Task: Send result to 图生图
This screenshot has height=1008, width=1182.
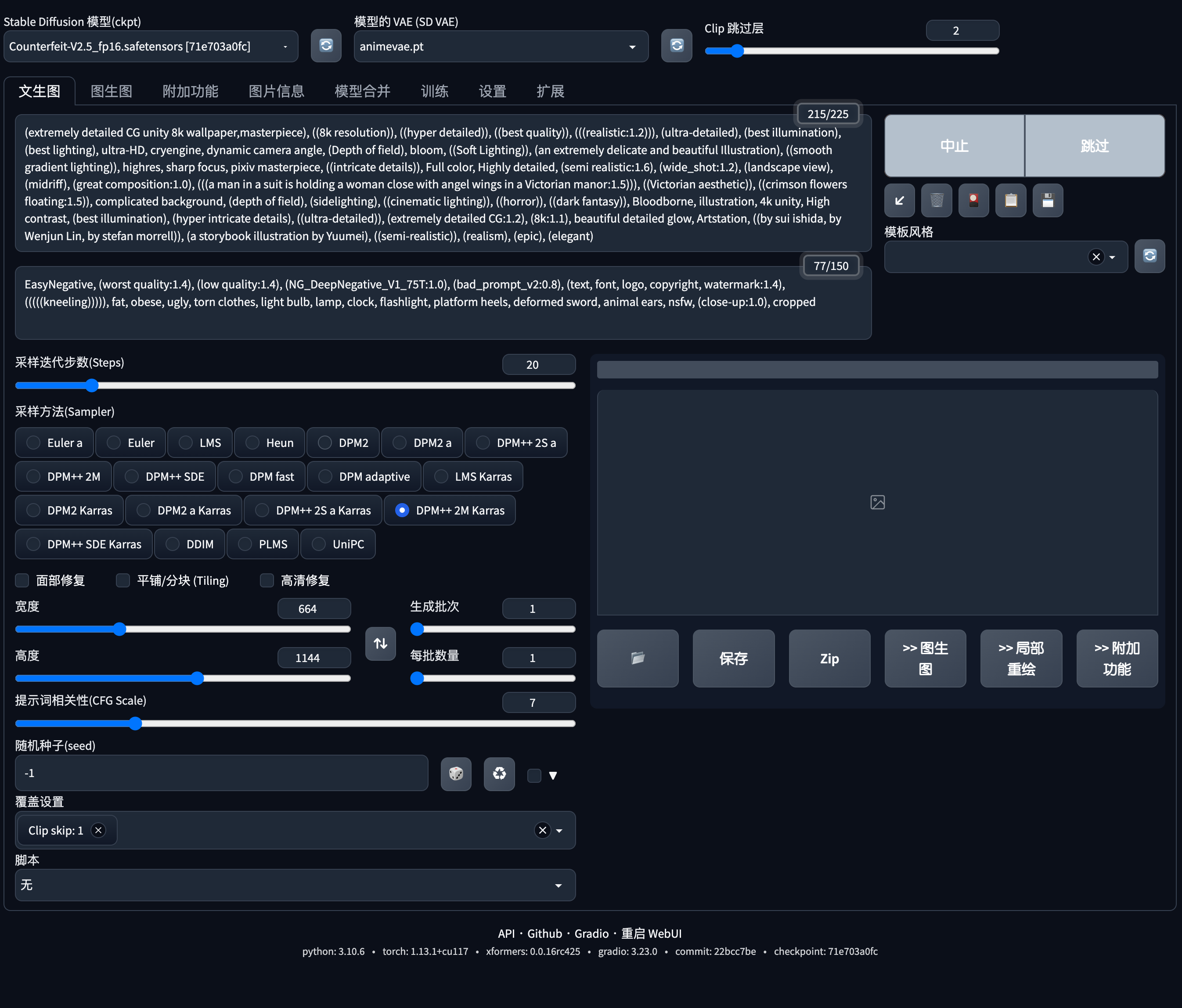Action: (x=925, y=658)
